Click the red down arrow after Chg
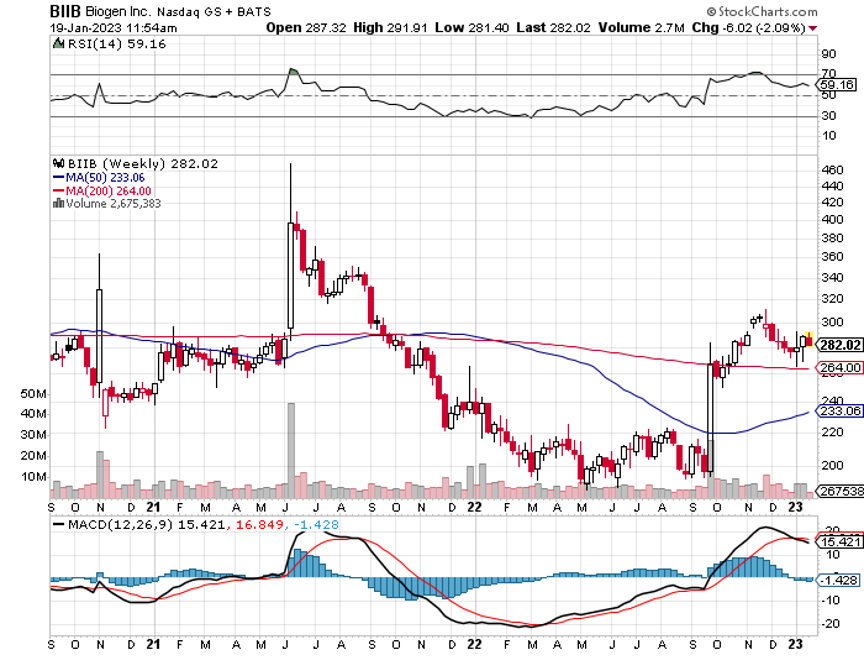Viewport: 864px width, 656px height. 813,28
